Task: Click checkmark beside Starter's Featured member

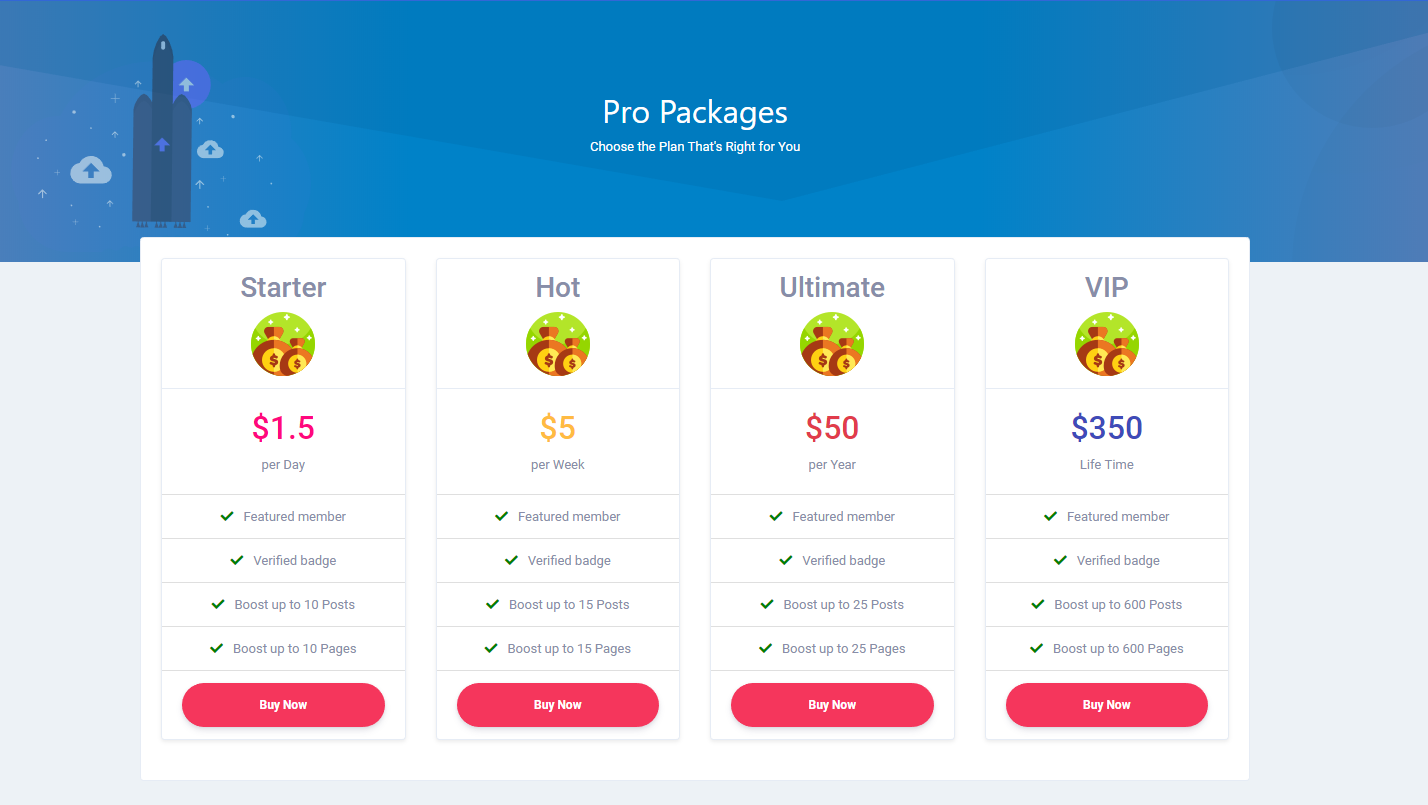Action: (227, 516)
